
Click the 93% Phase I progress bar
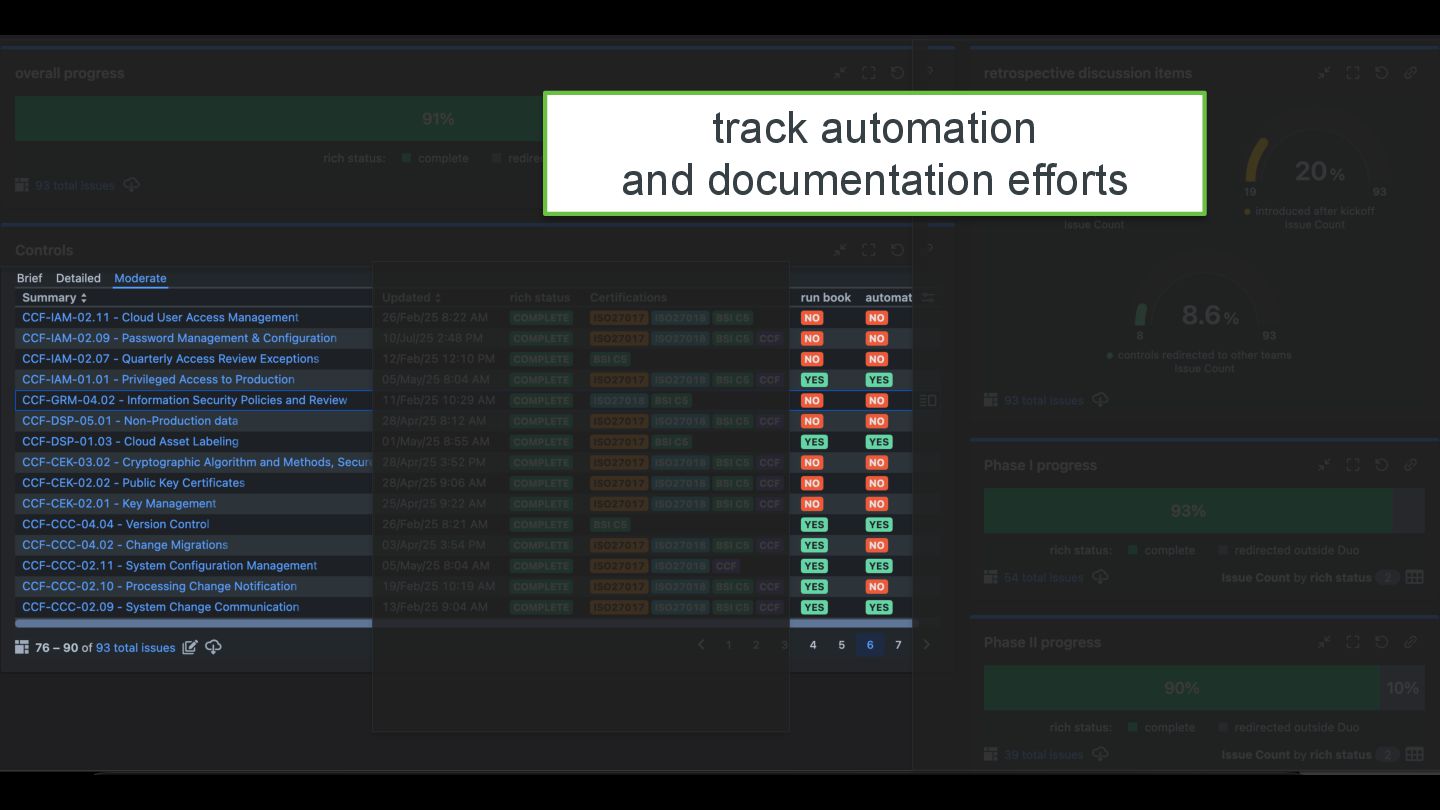(1188, 511)
